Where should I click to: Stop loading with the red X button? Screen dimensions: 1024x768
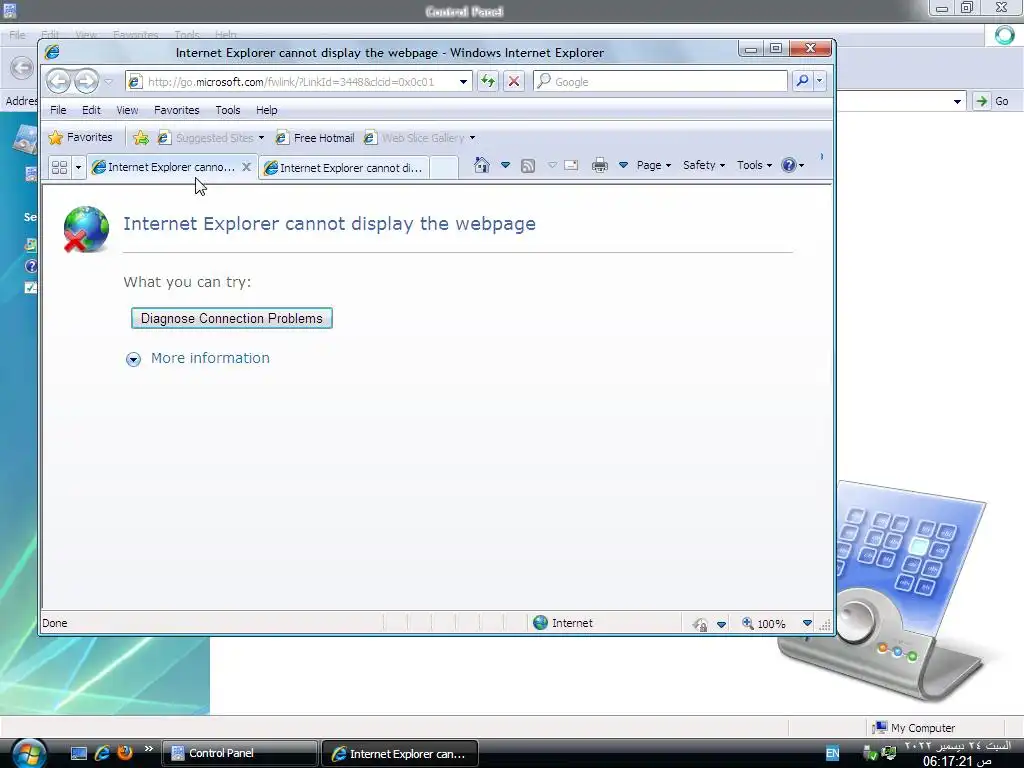point(514,82)
